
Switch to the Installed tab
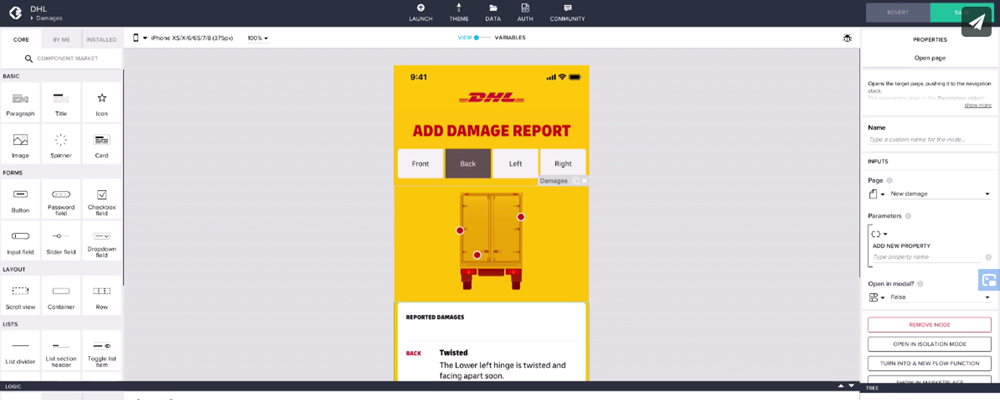point(101,40)
